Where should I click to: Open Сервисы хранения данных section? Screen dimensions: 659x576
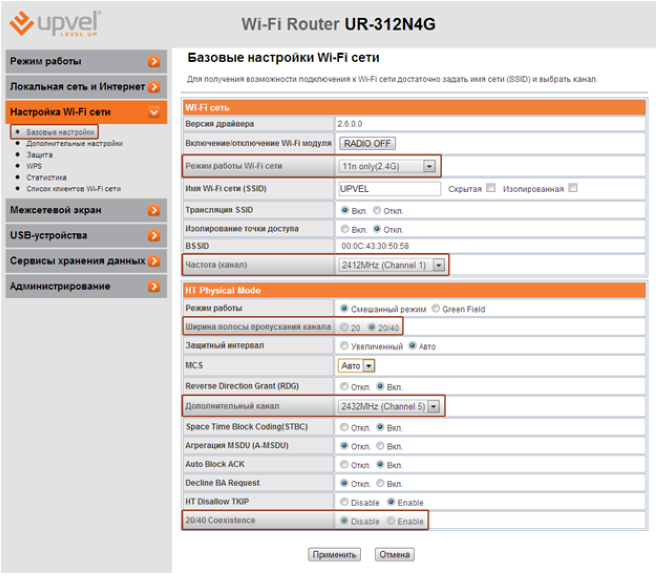(x=86, y=261)
